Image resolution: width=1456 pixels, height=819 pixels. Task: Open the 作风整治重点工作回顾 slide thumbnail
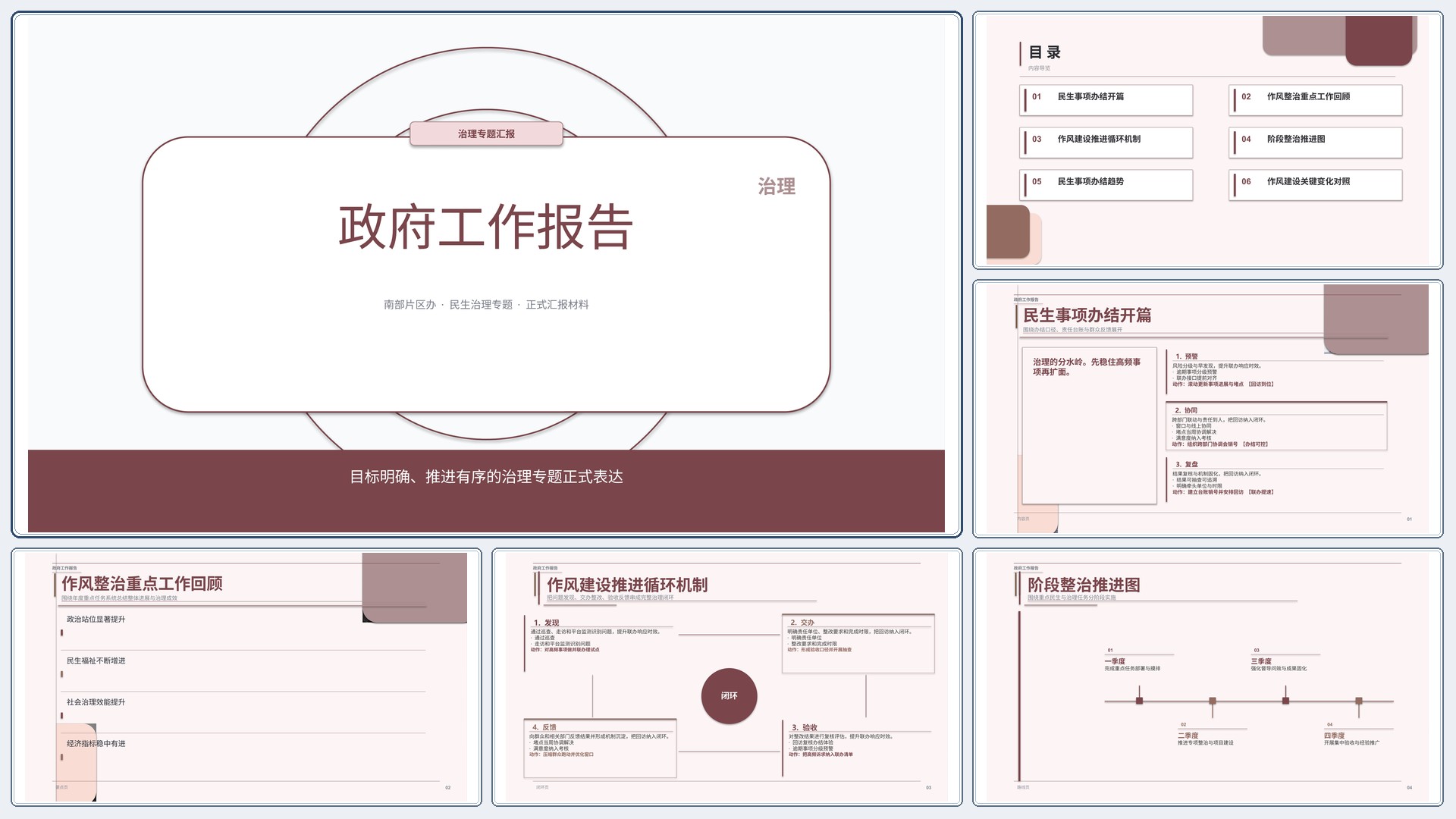(246, 677)
